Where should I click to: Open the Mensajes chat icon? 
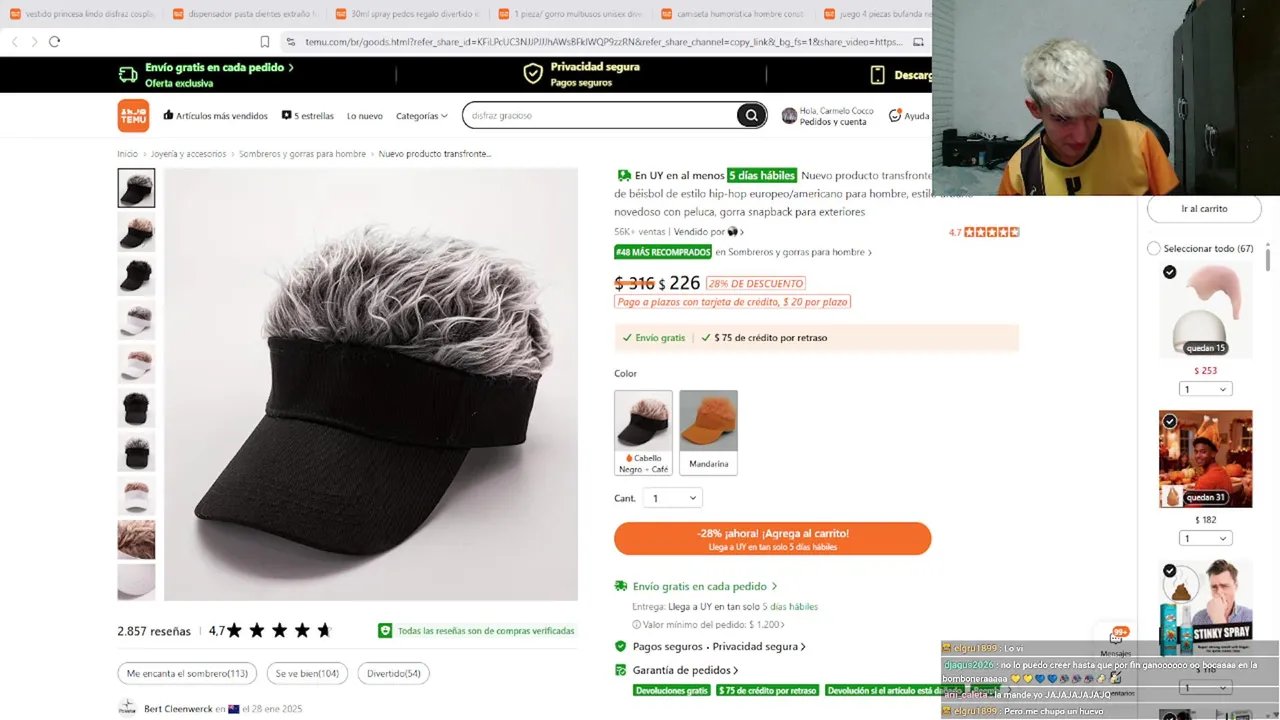[1116, 637]
